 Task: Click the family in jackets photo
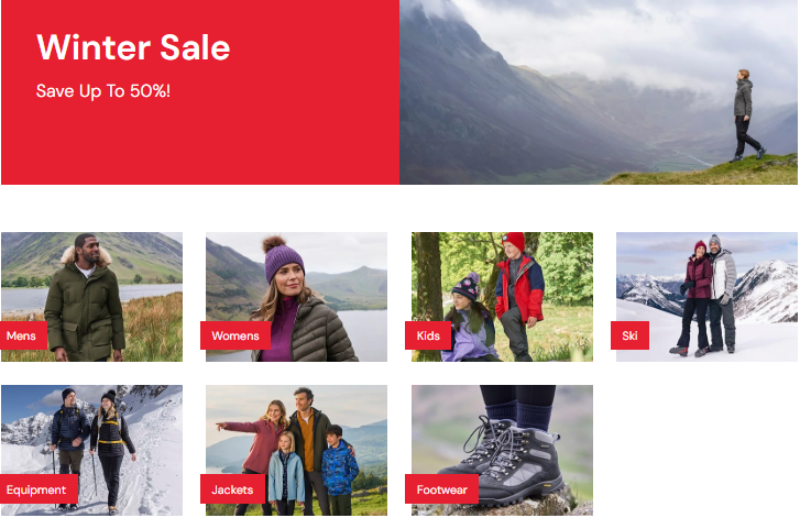point(296,450)
